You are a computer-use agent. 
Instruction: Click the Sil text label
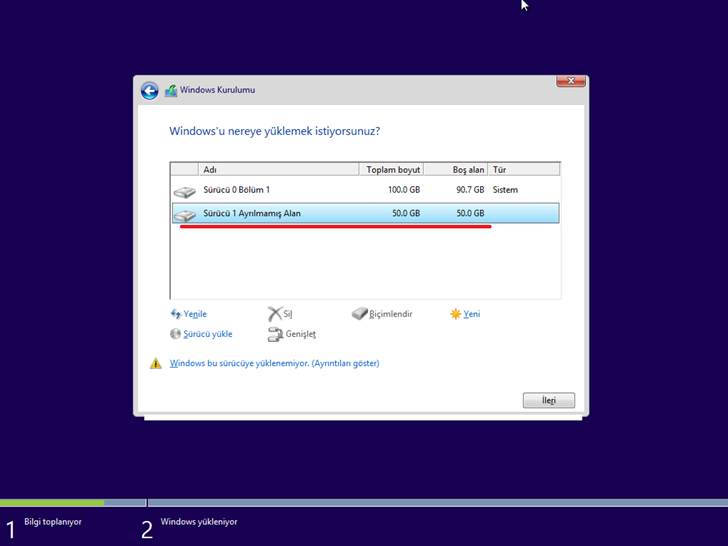[x=288, y=314]
